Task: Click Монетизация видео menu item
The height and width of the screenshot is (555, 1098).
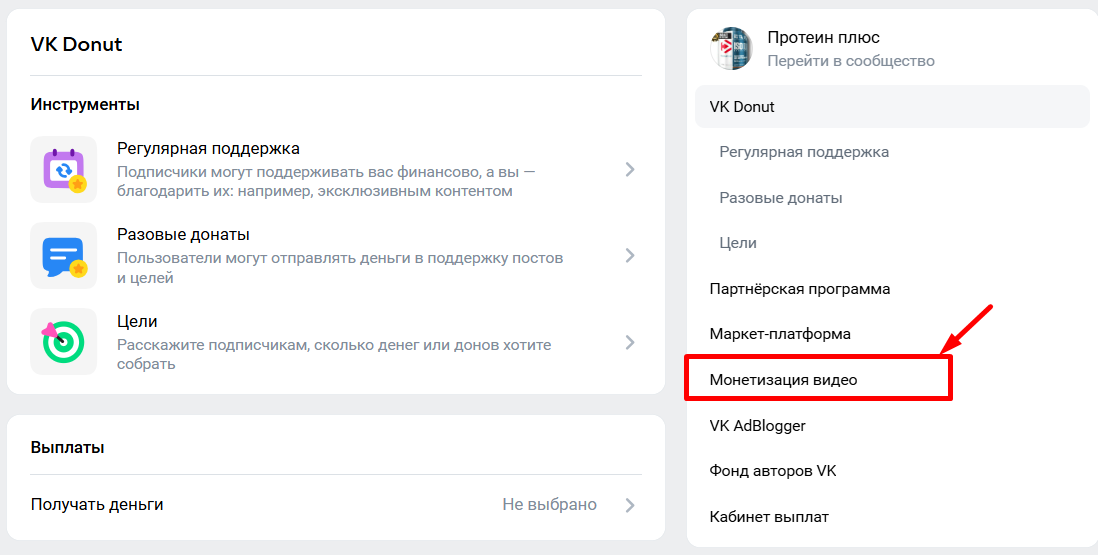Action: [x=783, y=380]
